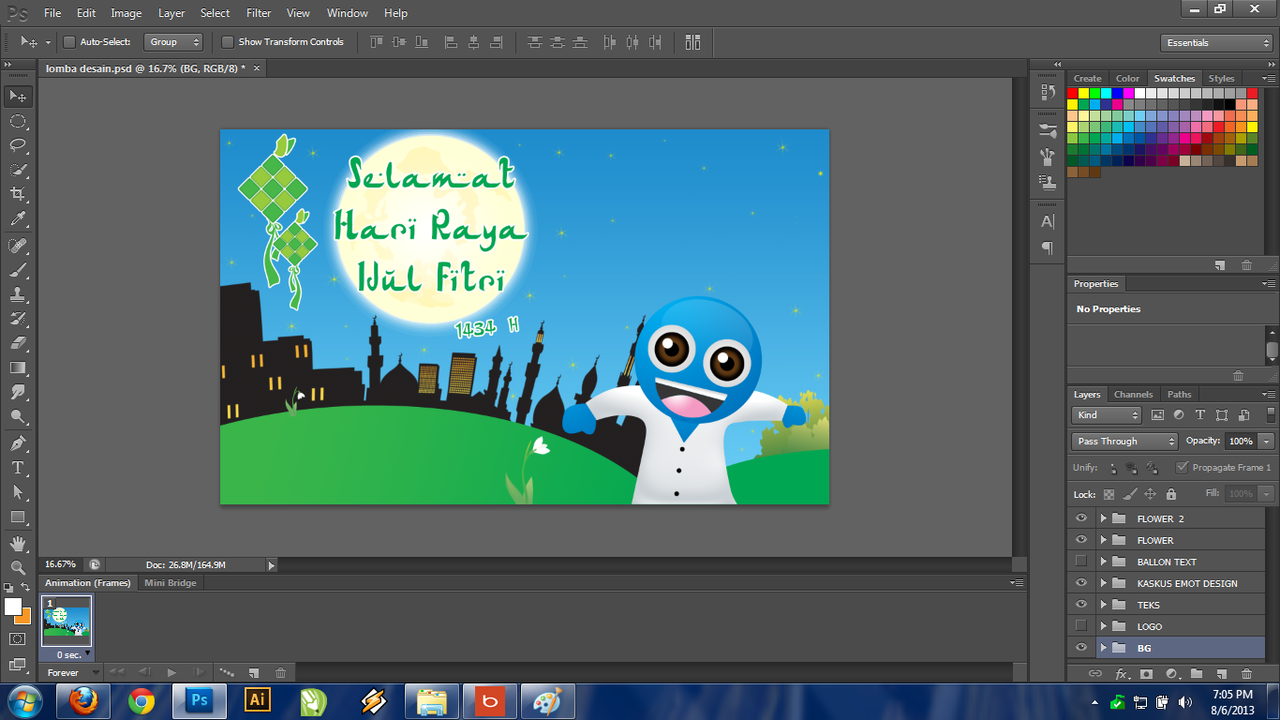The image size is (1280, 720).
Task: Toggle Quick Mask mode icon
Action: click(18, 638)
